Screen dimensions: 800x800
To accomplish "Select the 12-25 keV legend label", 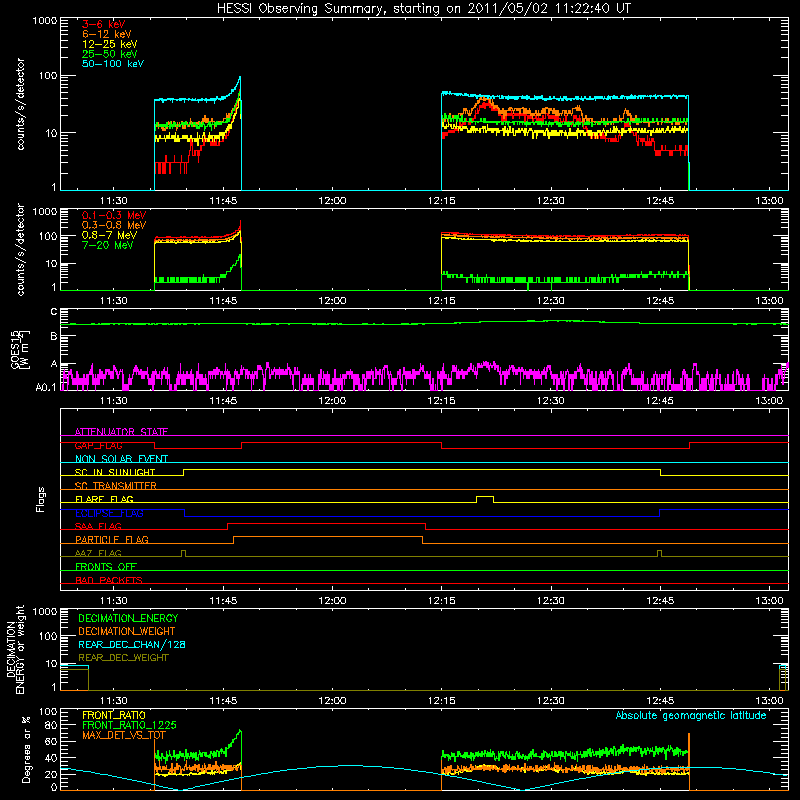I will 110,44.
